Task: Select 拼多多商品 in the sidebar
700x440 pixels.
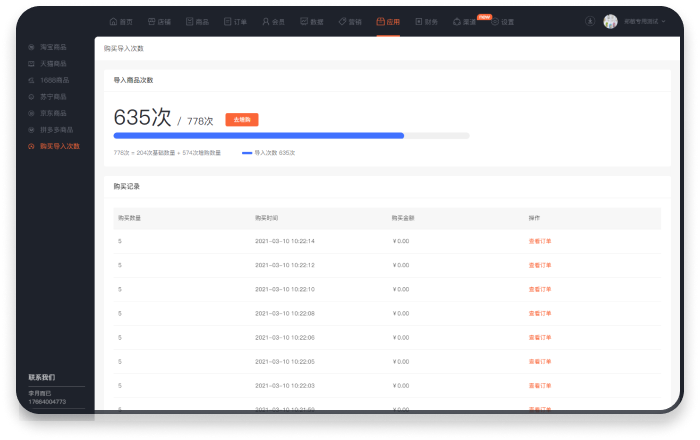Action: click(57, 130)
